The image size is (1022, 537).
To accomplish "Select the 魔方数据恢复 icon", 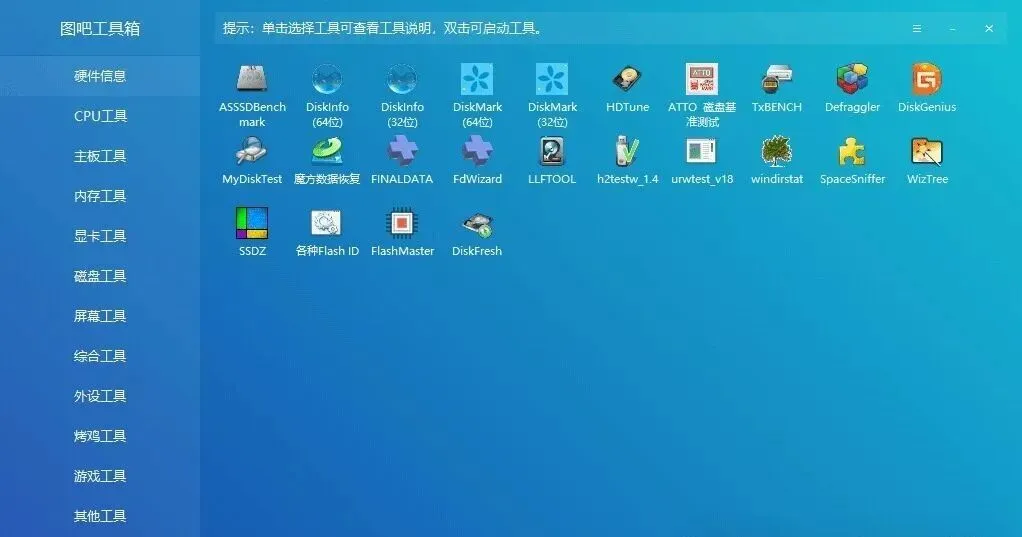I will click(x=327, y=151).
